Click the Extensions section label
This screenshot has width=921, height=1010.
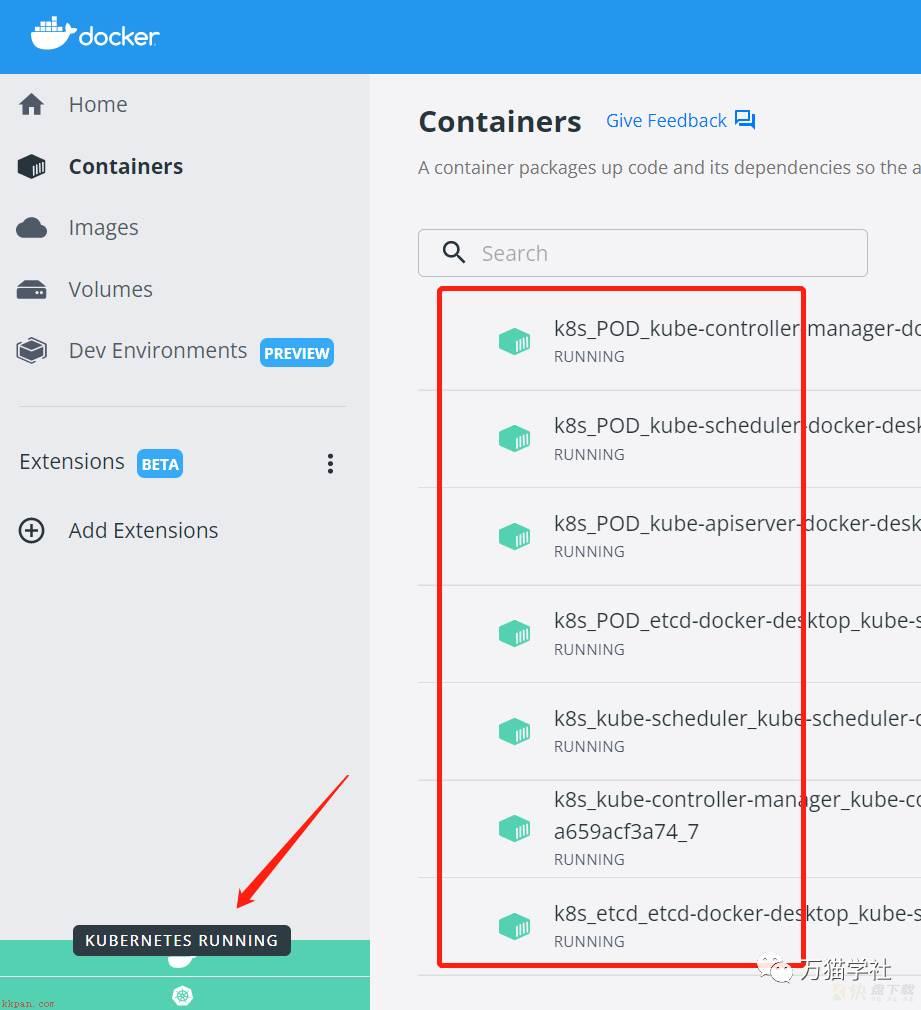tap(72, 462)
